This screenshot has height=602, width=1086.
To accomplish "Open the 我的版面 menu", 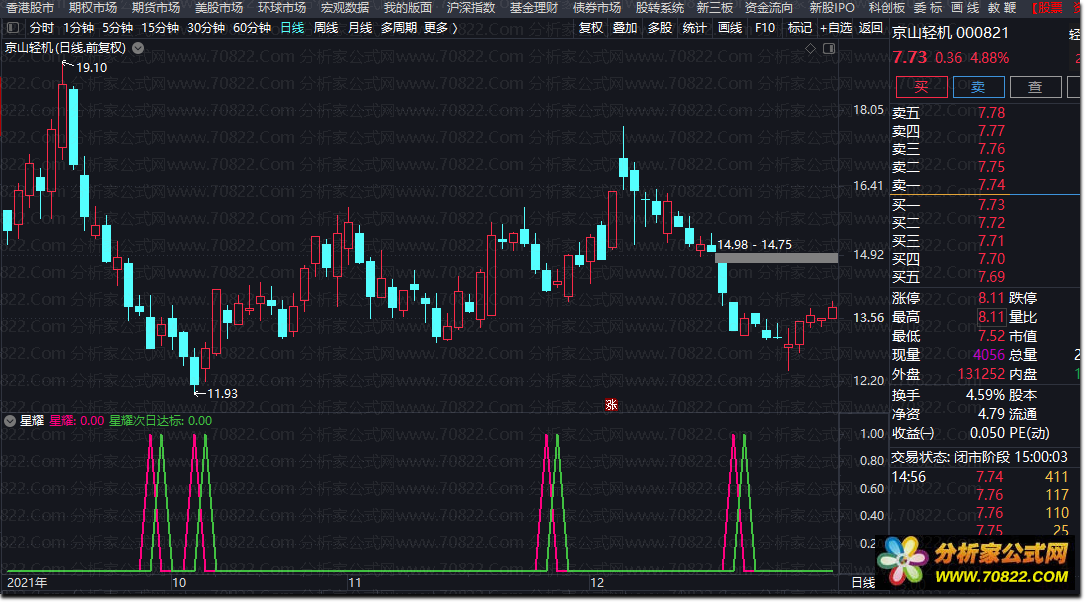I will [408, 8].
